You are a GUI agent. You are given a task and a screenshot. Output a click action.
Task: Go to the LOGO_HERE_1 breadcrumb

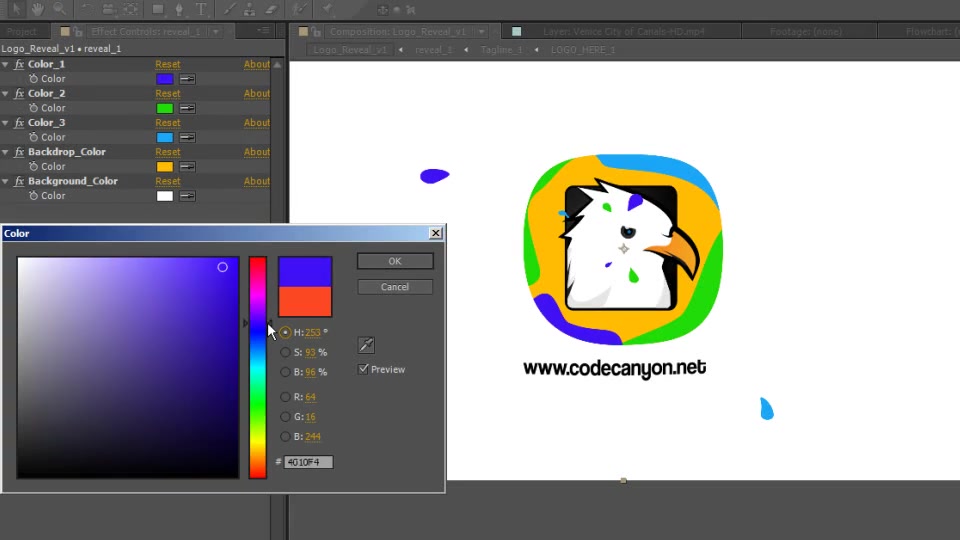[x=583, y=50]
